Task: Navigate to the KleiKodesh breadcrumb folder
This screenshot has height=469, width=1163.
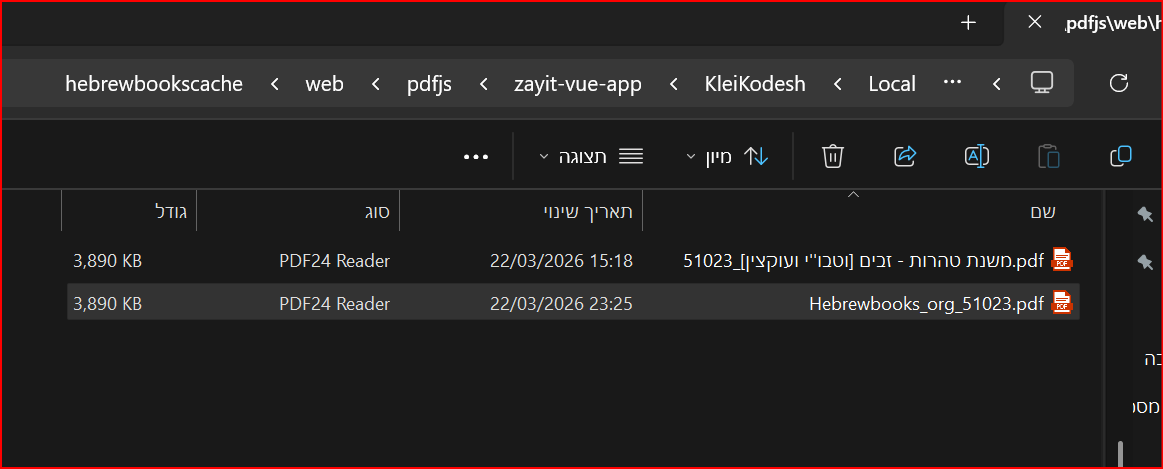Action: coord(755,84)
